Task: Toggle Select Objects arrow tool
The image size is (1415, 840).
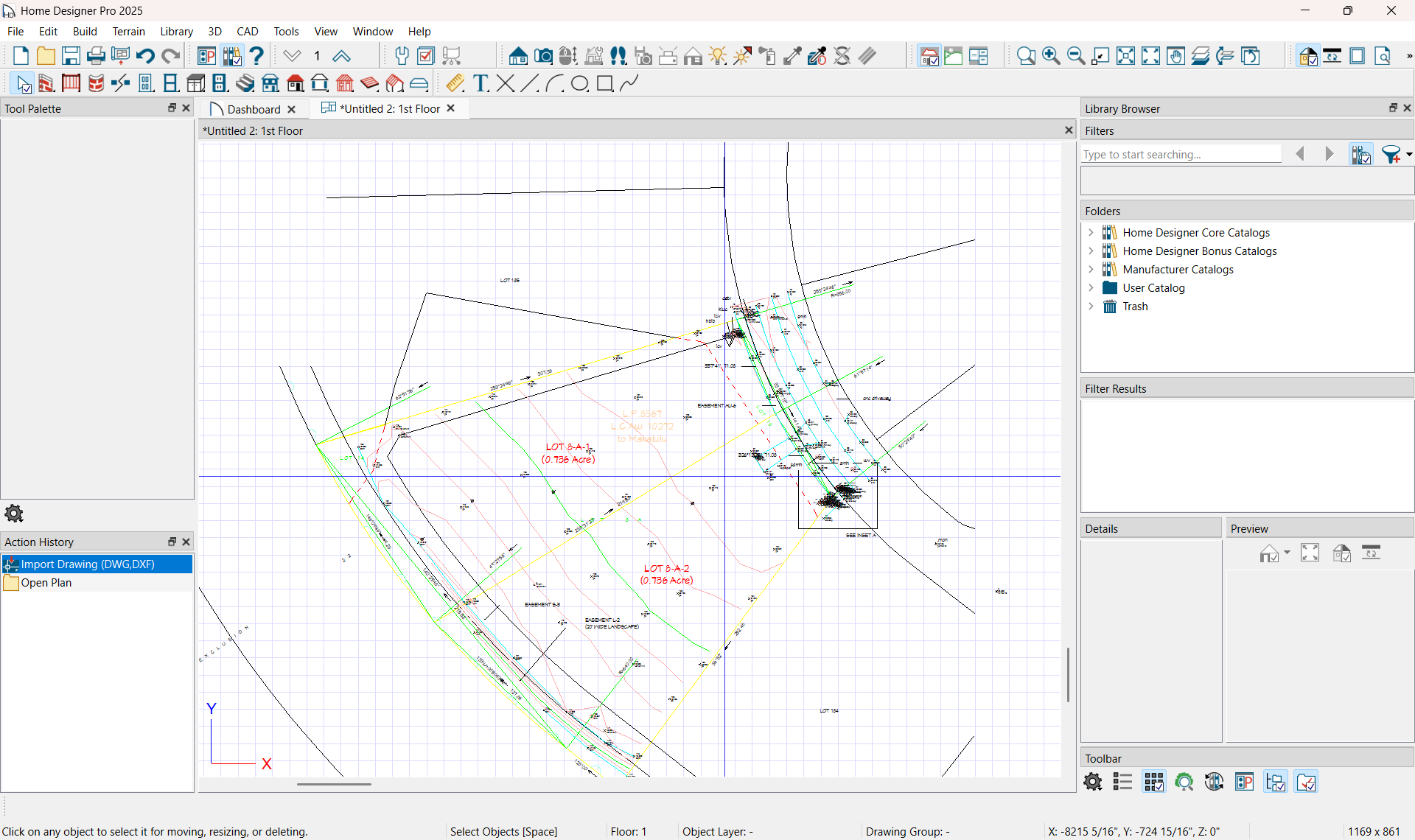Action: point(23,83)
